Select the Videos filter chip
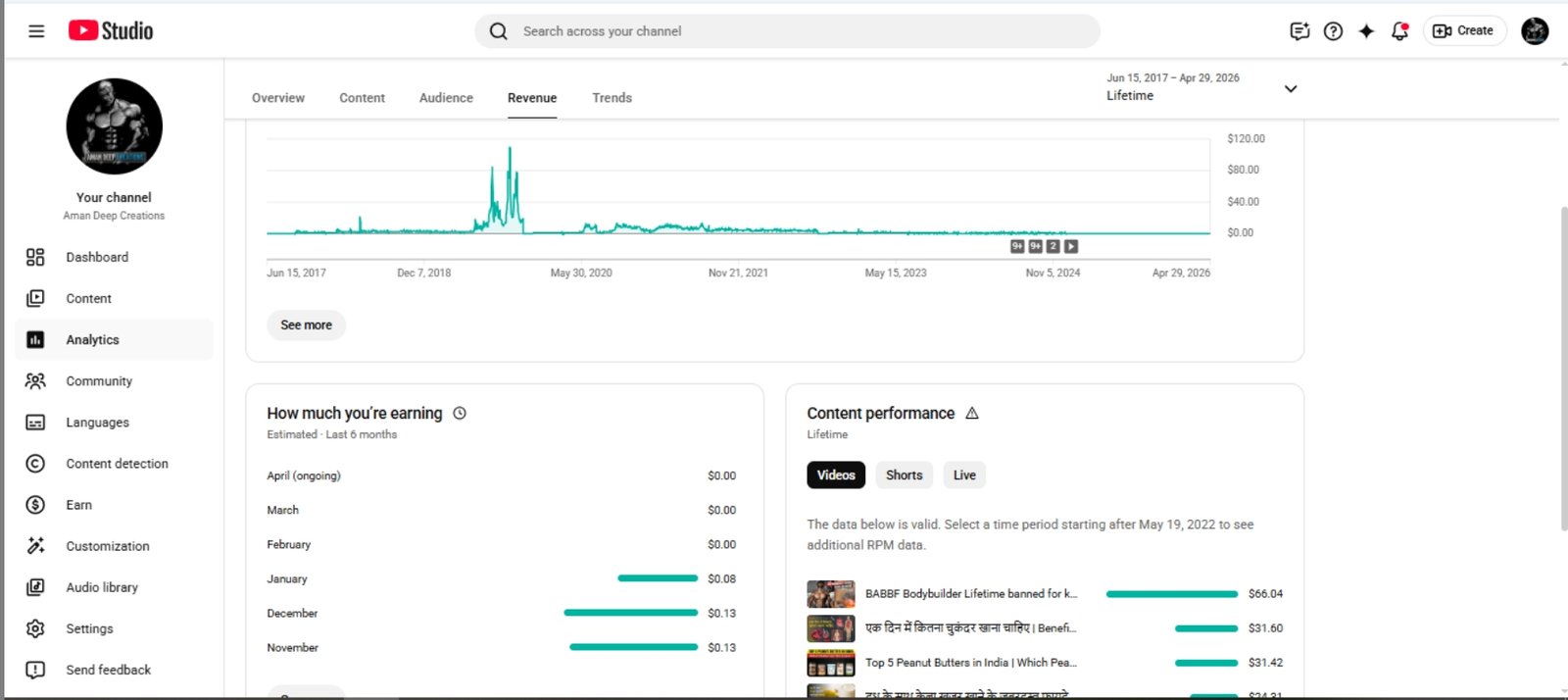Image resolution: width=1568 pixels, height=700 pixels. click(x=836, y=475)
